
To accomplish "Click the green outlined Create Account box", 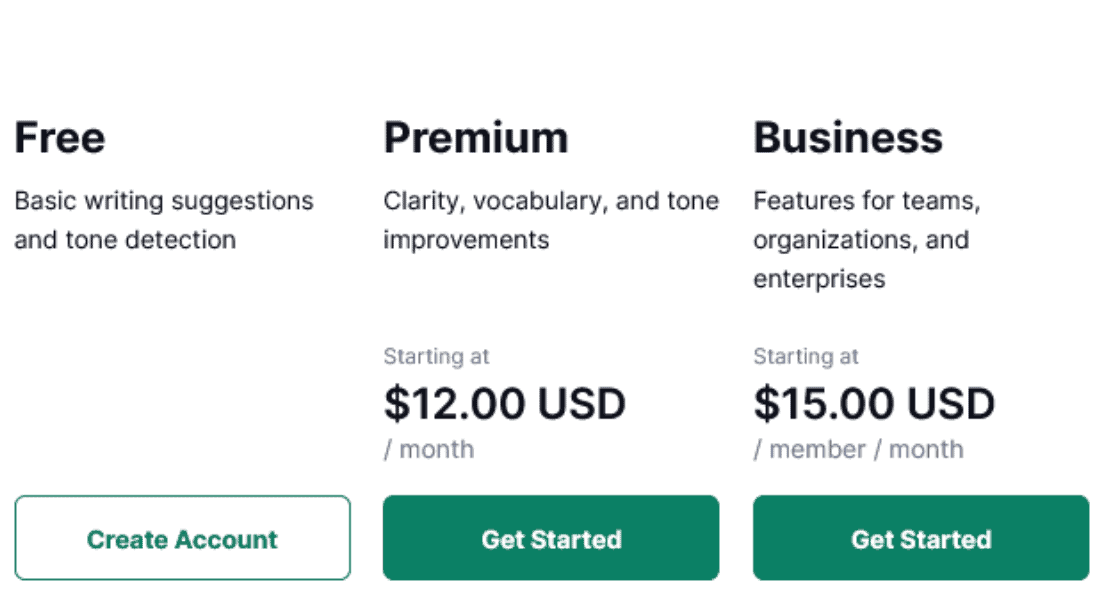I will pyautogui.click(x=183, y=538).
